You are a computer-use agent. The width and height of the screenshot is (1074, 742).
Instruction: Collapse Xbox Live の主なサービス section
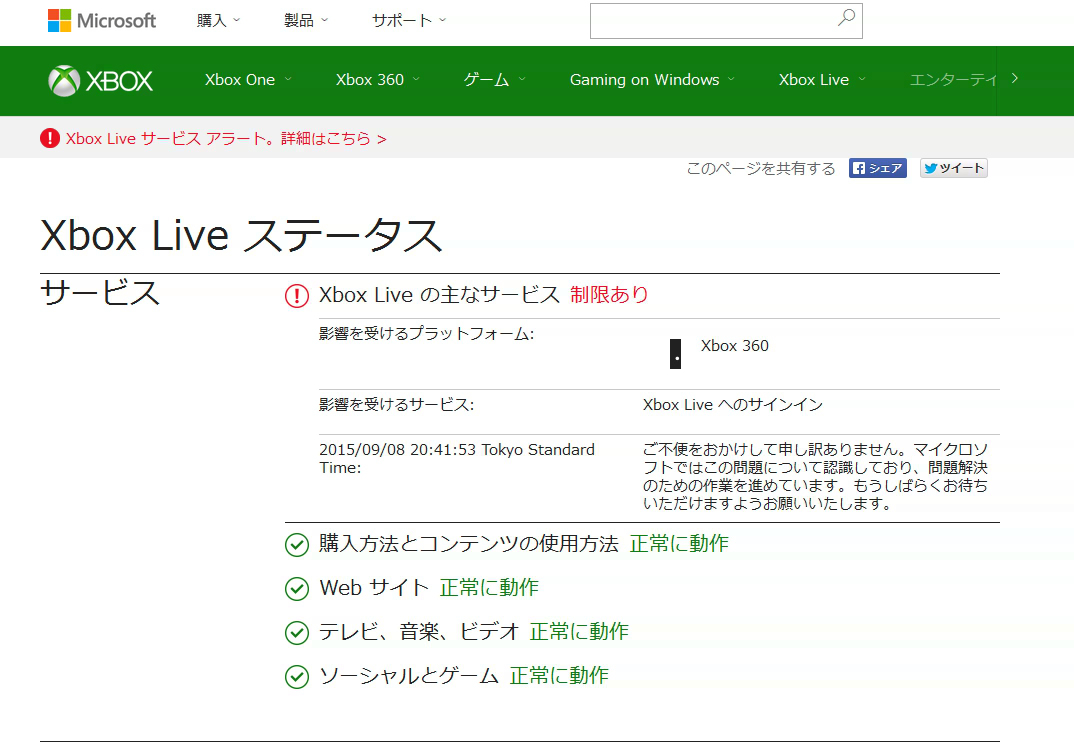tap(440, 295)
